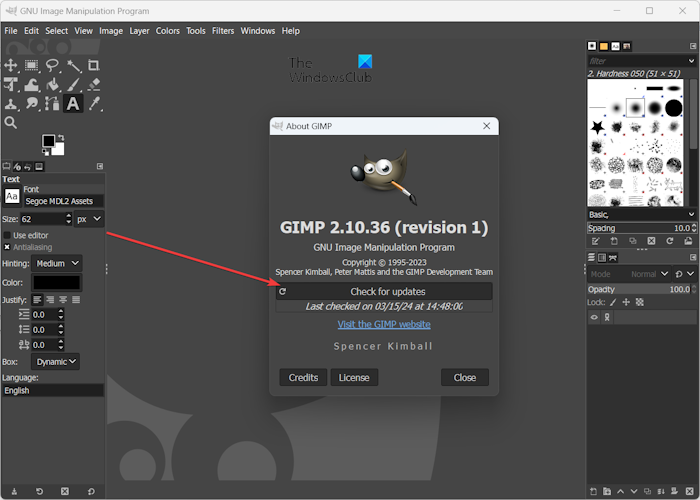The width and height of the screenshot is (700, 500).
Task: Select the Rectangle Select tool
Action: point(31,65)
